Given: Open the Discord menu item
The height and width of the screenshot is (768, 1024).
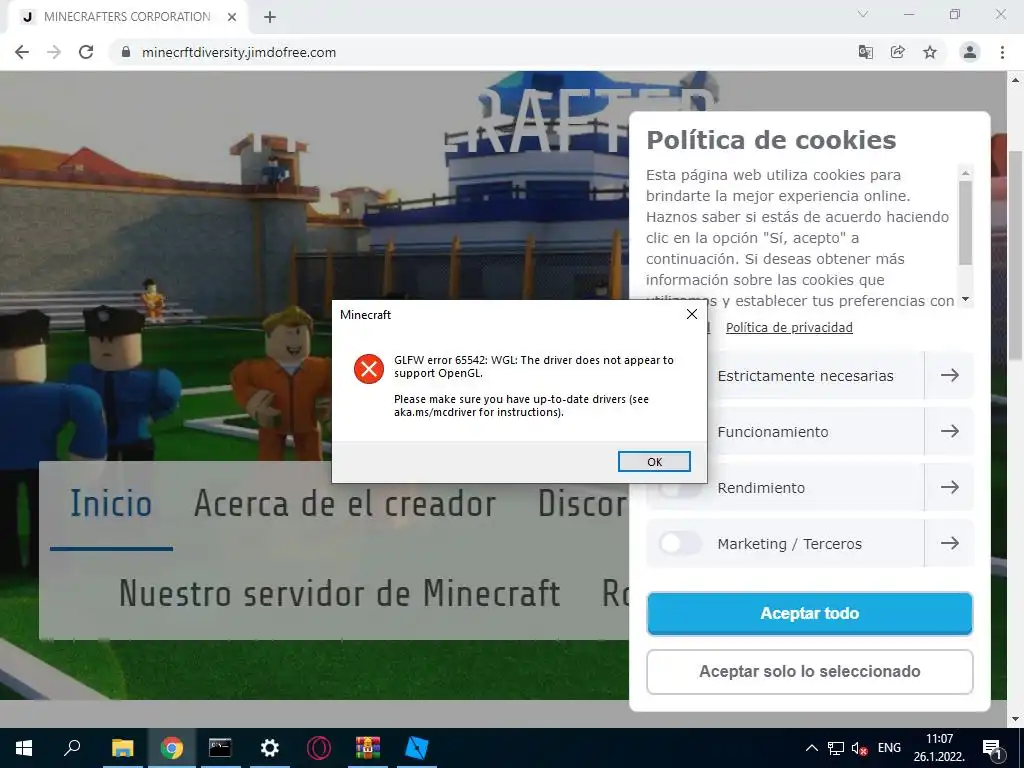Looking at the screenshot, I should point(583,504).
